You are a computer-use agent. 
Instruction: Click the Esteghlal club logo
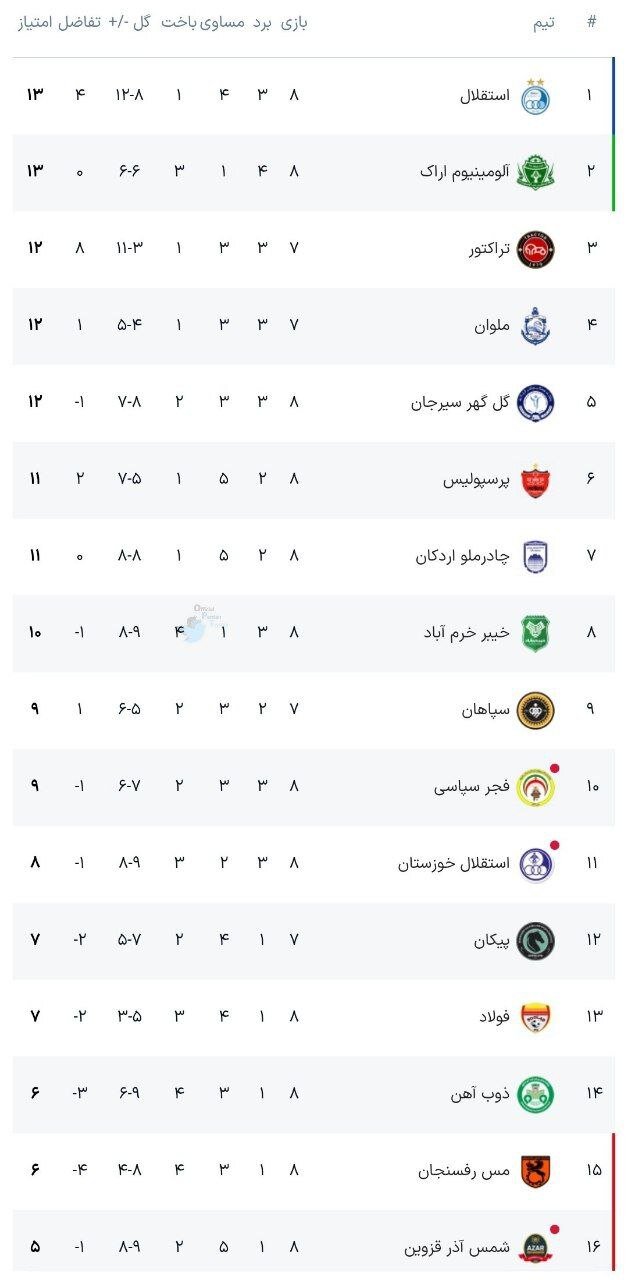coord(536,96)
